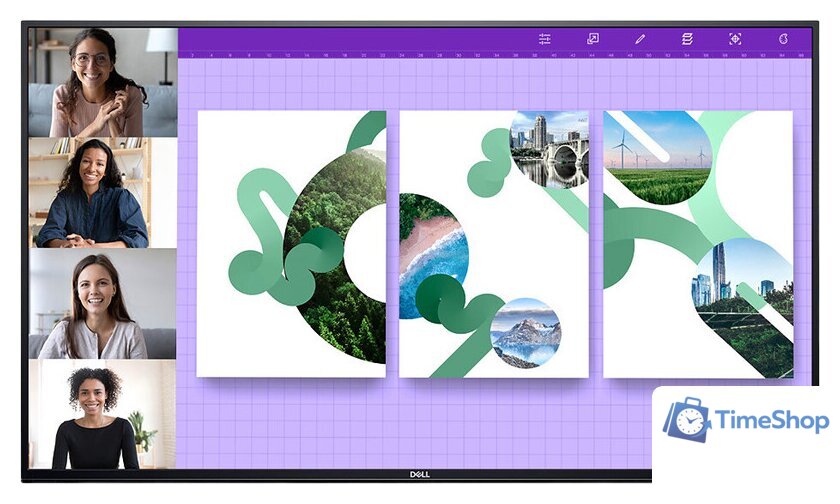Viewport: 840px width, 504px height.
Task: Click the city bridge circle image
Action: click(550, 149)
